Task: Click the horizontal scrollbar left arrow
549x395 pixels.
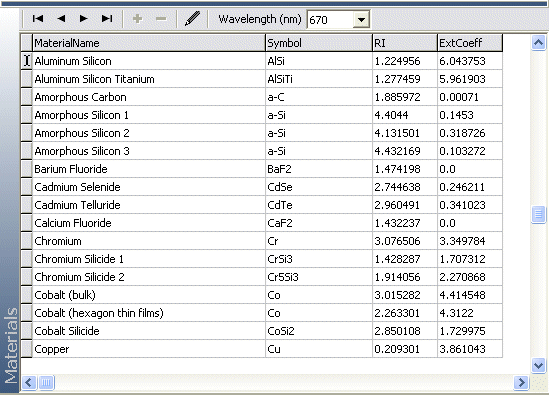Action: 29,382
